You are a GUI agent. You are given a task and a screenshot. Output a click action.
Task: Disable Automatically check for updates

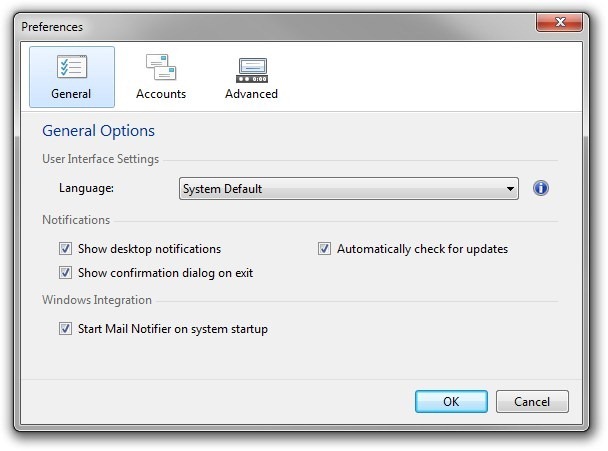click(324, 249)
